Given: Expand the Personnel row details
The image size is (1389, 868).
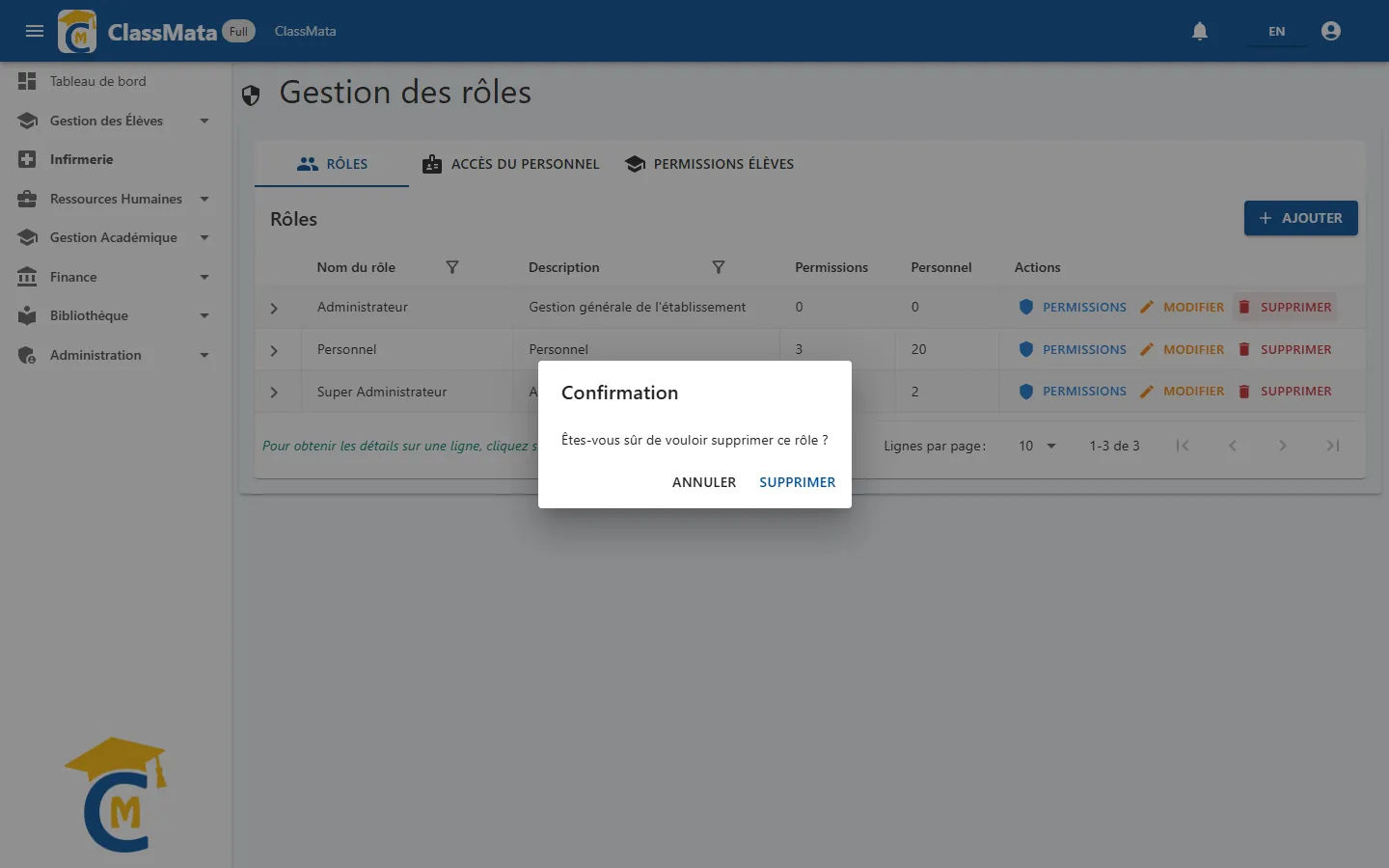Looking at the screenshot, I should tap(274, 350).
